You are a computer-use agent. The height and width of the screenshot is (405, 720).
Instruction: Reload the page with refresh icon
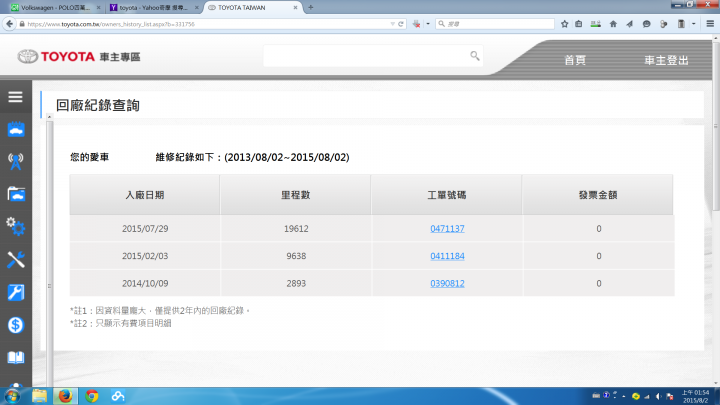click(401, 24)
